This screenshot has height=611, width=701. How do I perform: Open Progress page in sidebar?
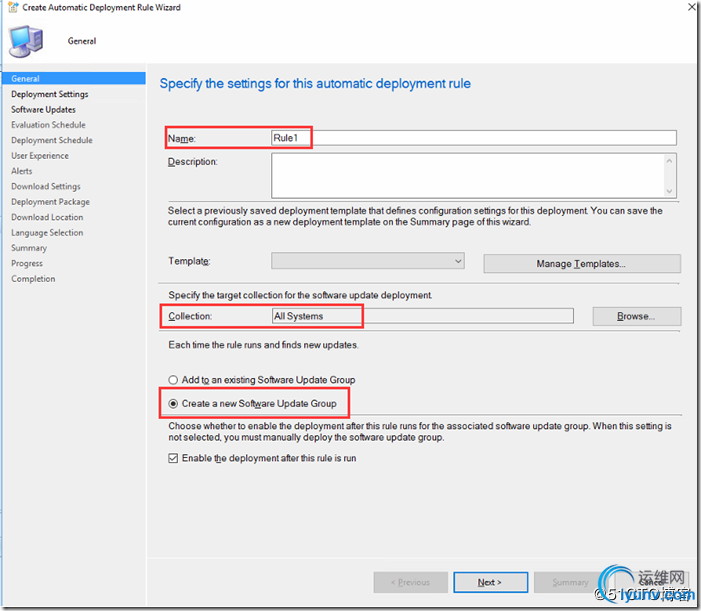[27, 264]
